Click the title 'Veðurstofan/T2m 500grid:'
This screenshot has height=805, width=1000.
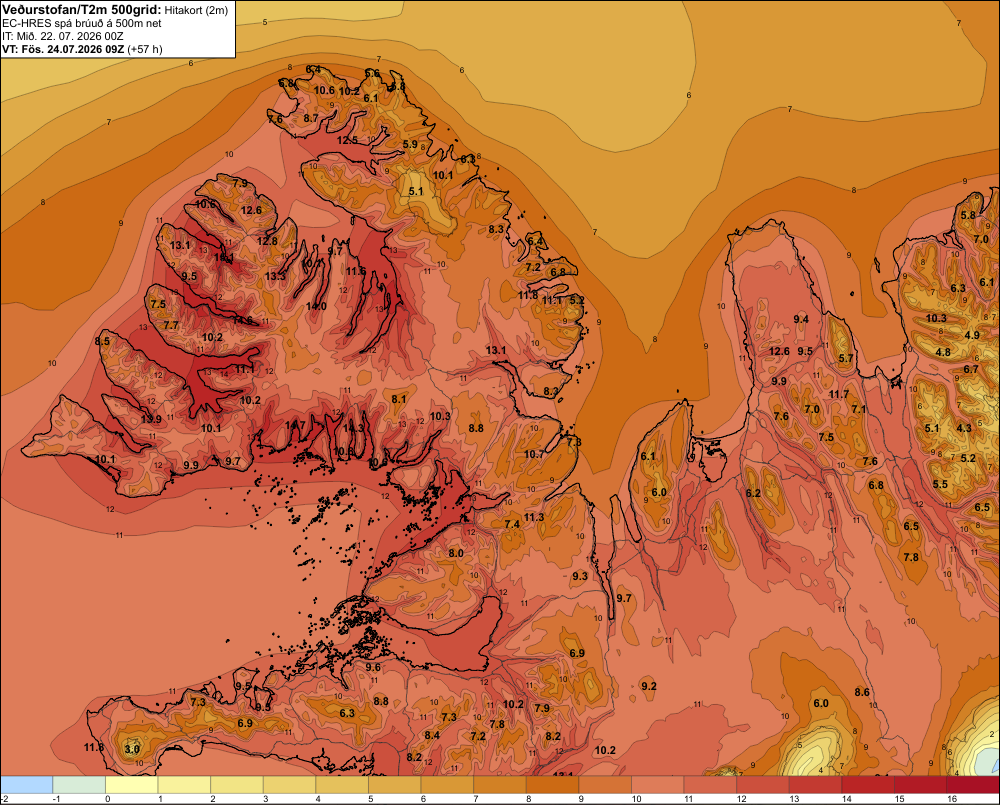tap(82, 9)
